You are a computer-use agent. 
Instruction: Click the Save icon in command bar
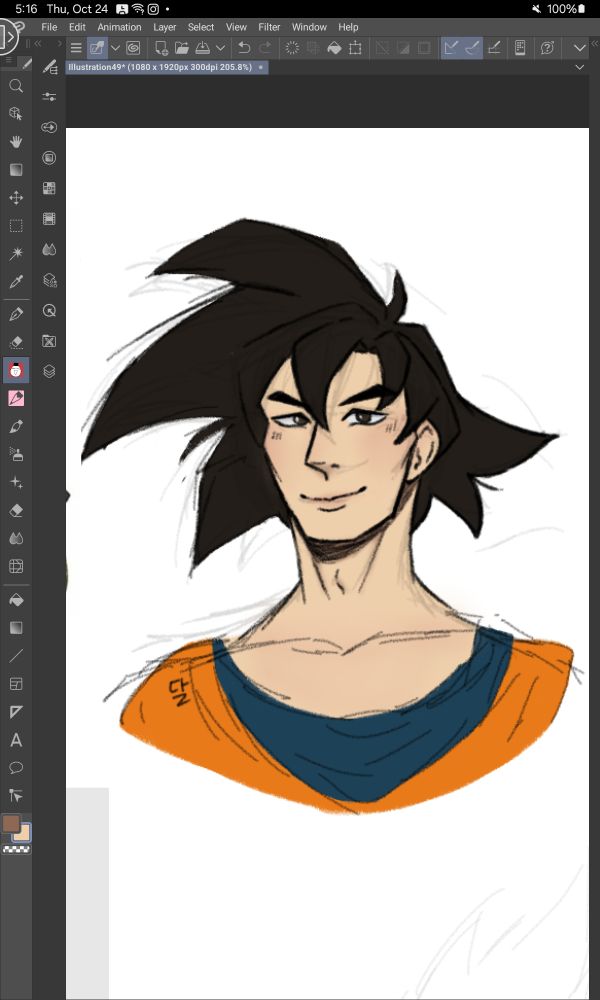(x=203, y=48)
